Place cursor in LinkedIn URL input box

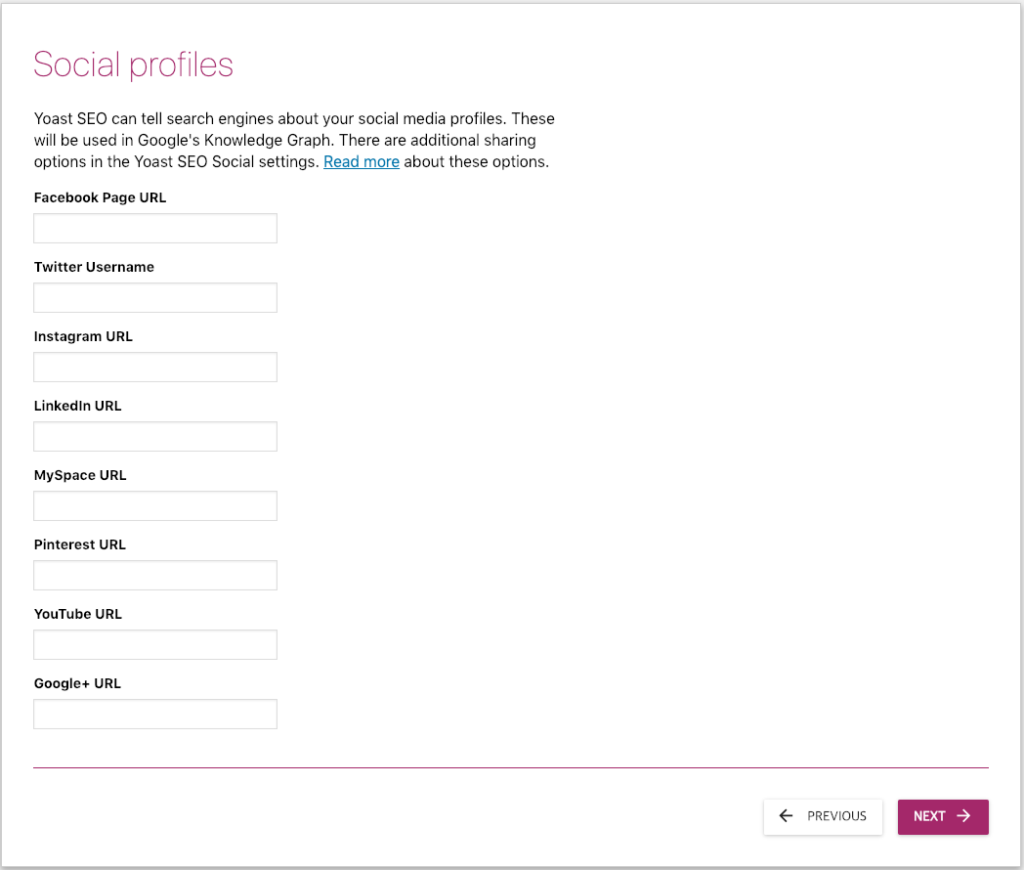pos(155,437)
